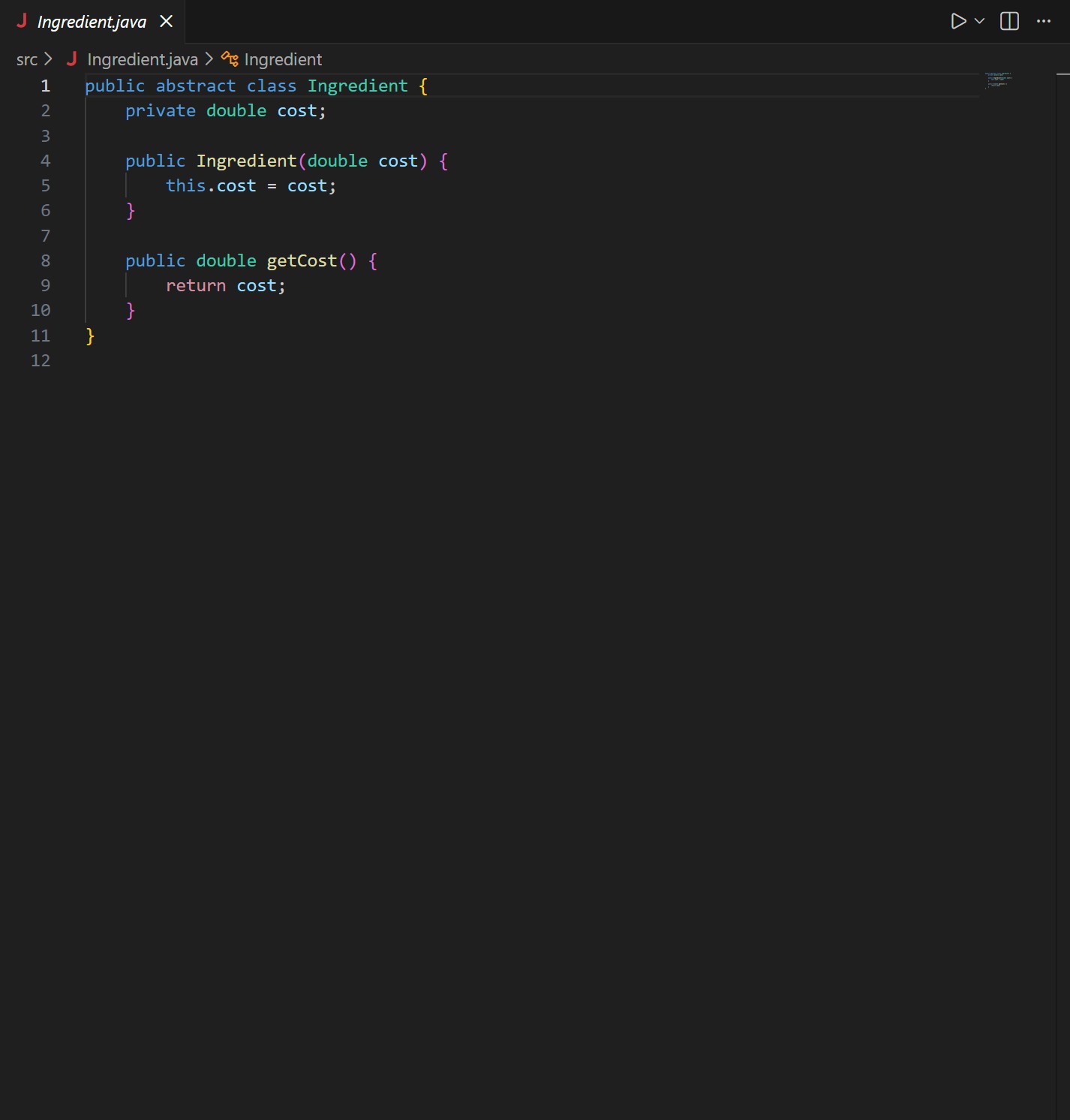Image resolution: width=1070 pixels, height=1120 pixels.
Task: Expand the src breadcrumb chevron
Action: click(x=47, y=59)
